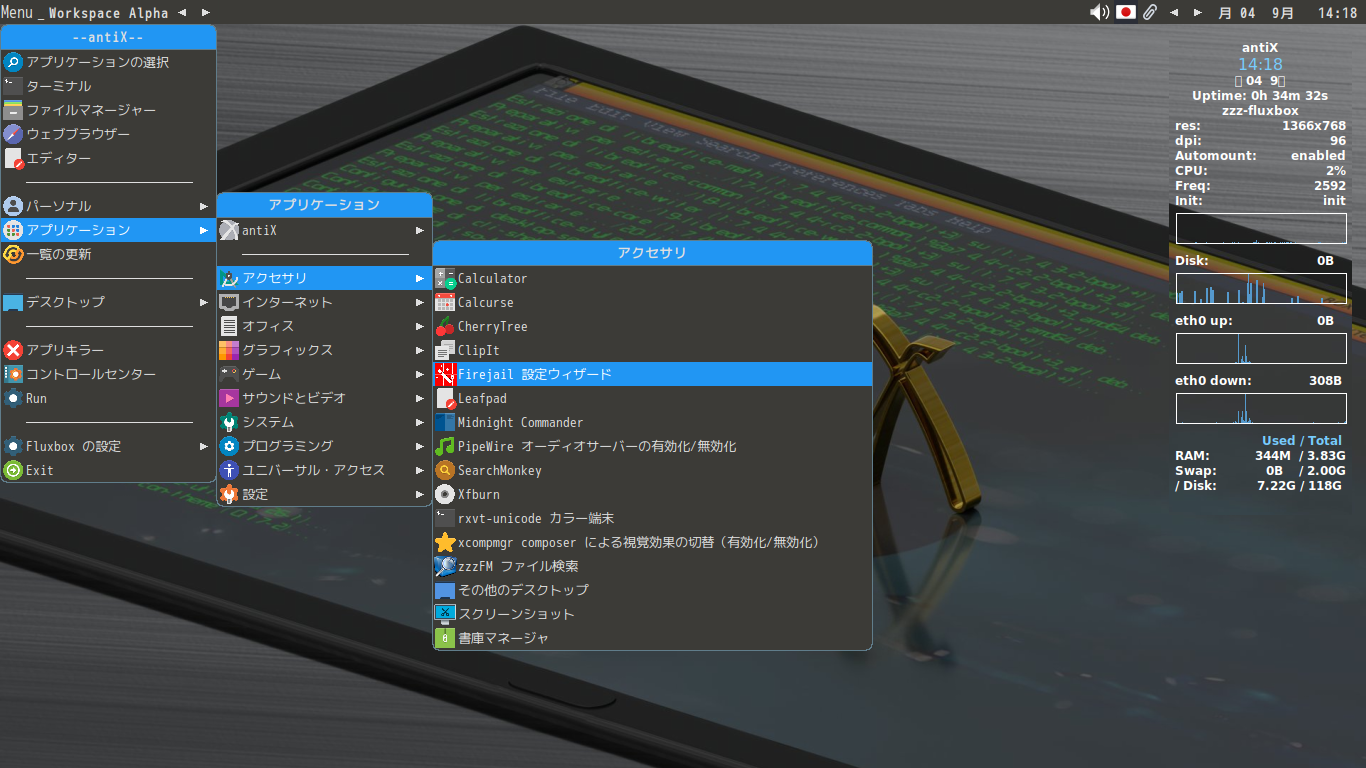This screenshot has width=1366, height=768.
Task: Click the アプリキラー red X icon
Action: [x=13, y=350]
